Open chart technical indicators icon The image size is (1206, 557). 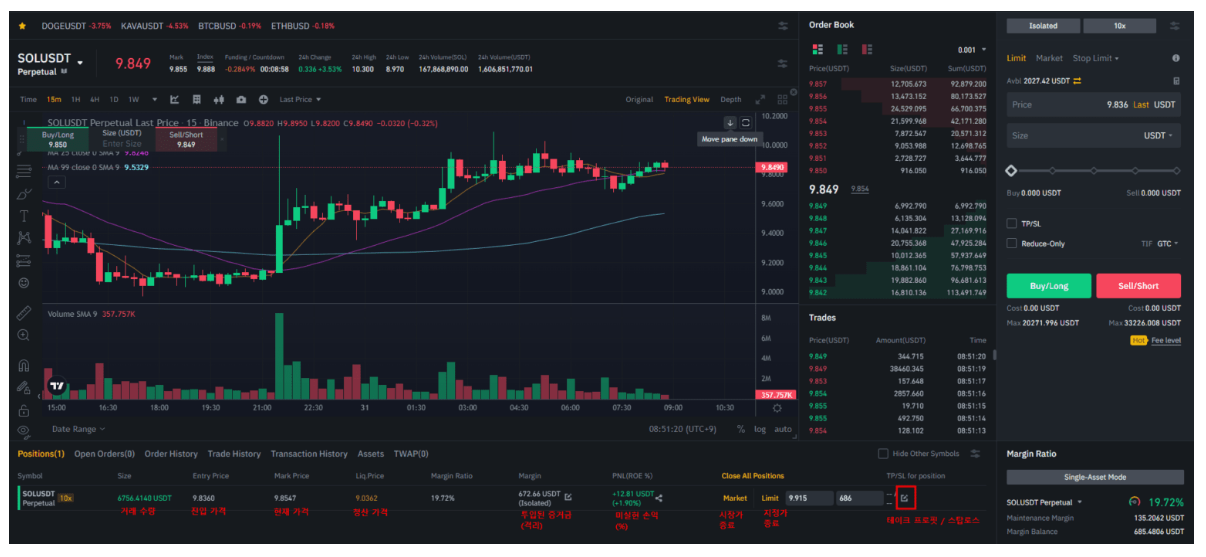tap(174, 99)
